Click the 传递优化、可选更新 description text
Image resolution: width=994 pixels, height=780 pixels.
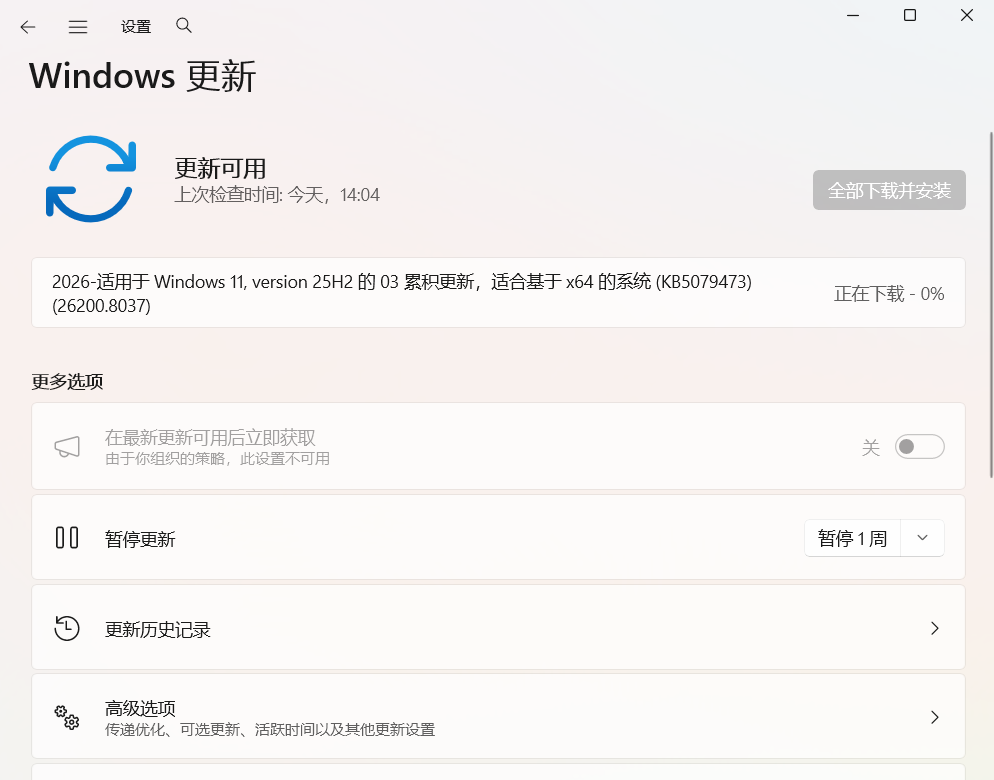pyautogui.click(x=269, y=730)
